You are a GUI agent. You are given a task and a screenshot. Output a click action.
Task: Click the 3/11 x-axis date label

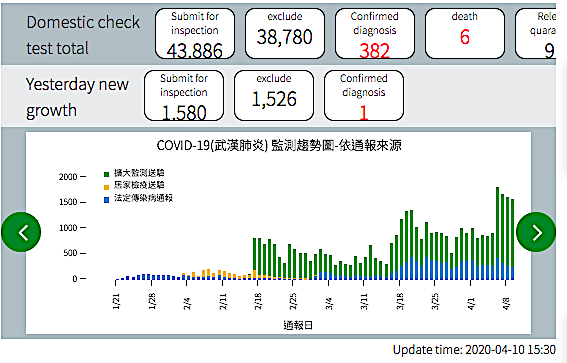[364, 301]
